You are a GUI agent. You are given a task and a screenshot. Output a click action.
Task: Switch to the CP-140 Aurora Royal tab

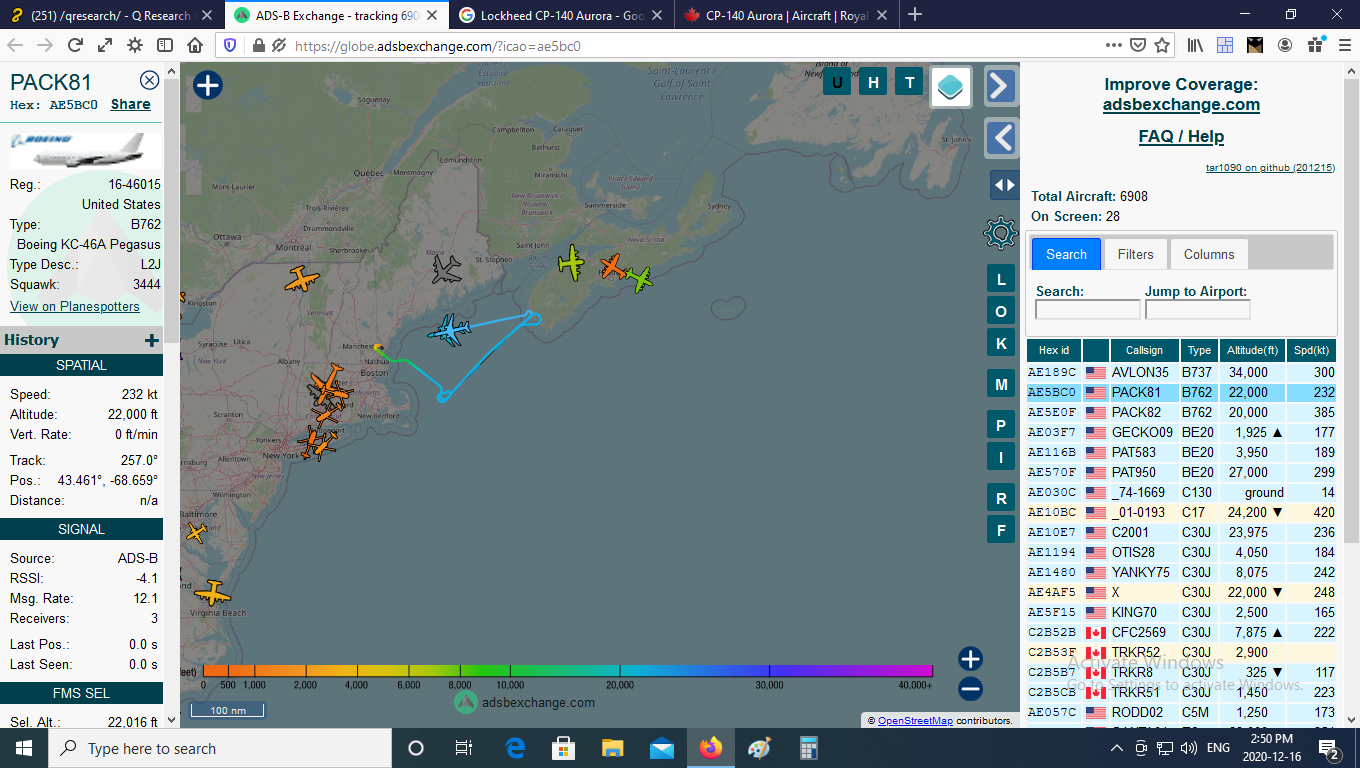click(786, 15)
